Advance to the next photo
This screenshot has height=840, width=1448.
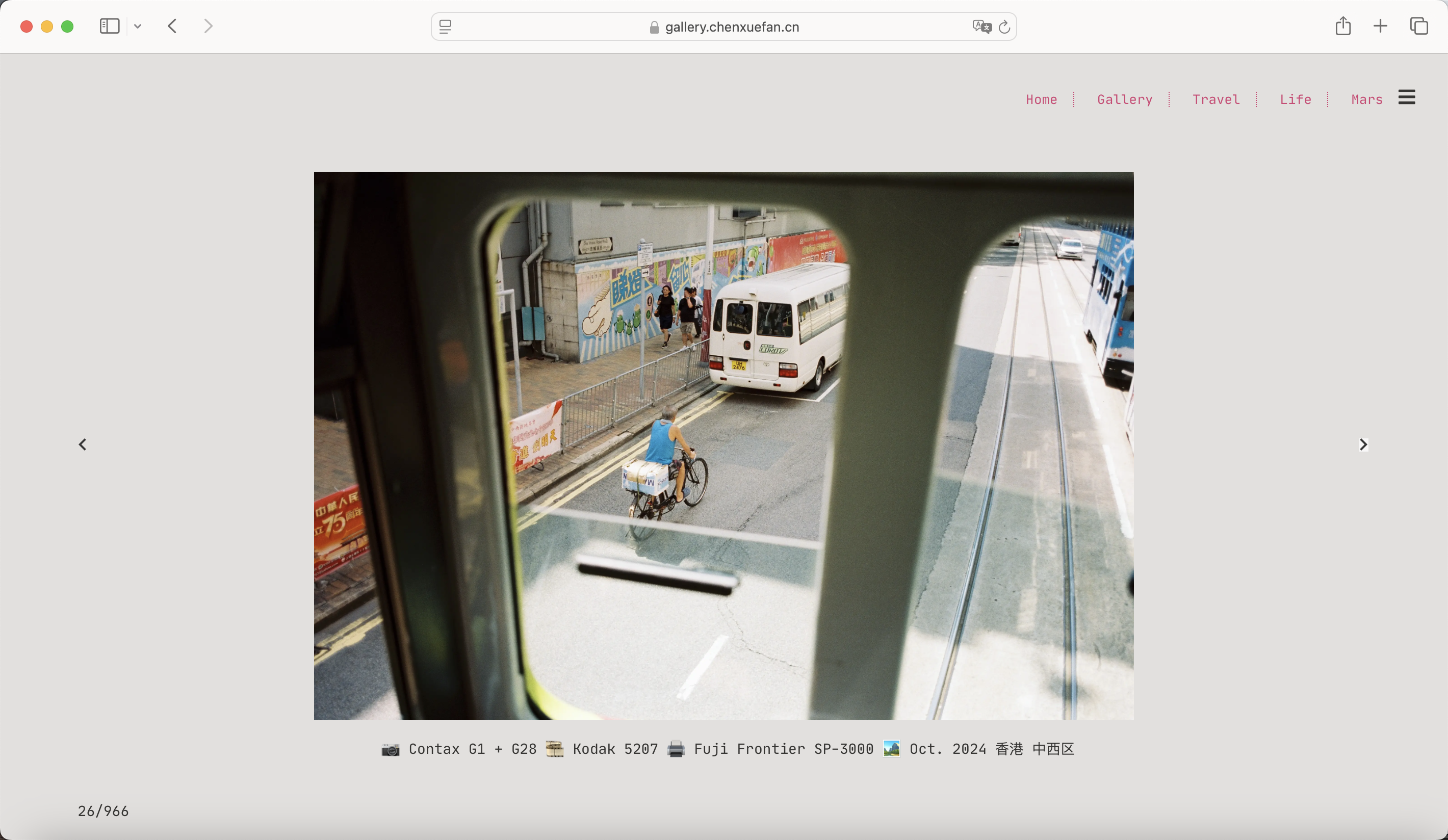click(x=1363, y=444)
